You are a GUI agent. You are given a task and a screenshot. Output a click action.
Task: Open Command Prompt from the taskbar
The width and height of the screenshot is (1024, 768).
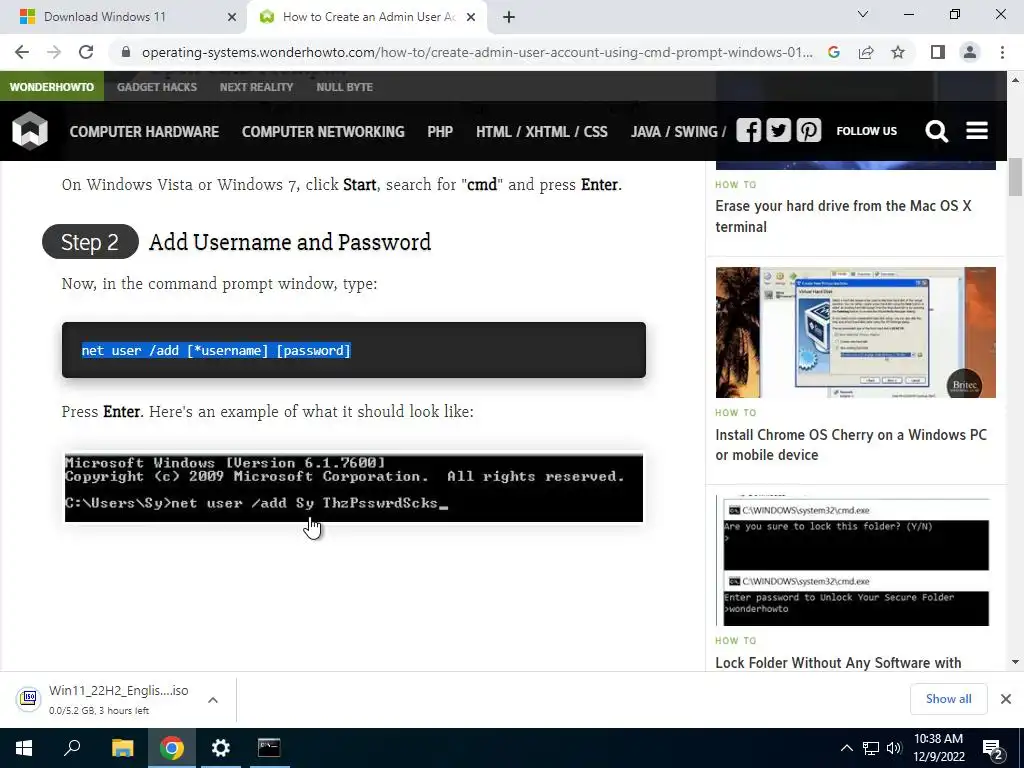click(x=269, y=748)
